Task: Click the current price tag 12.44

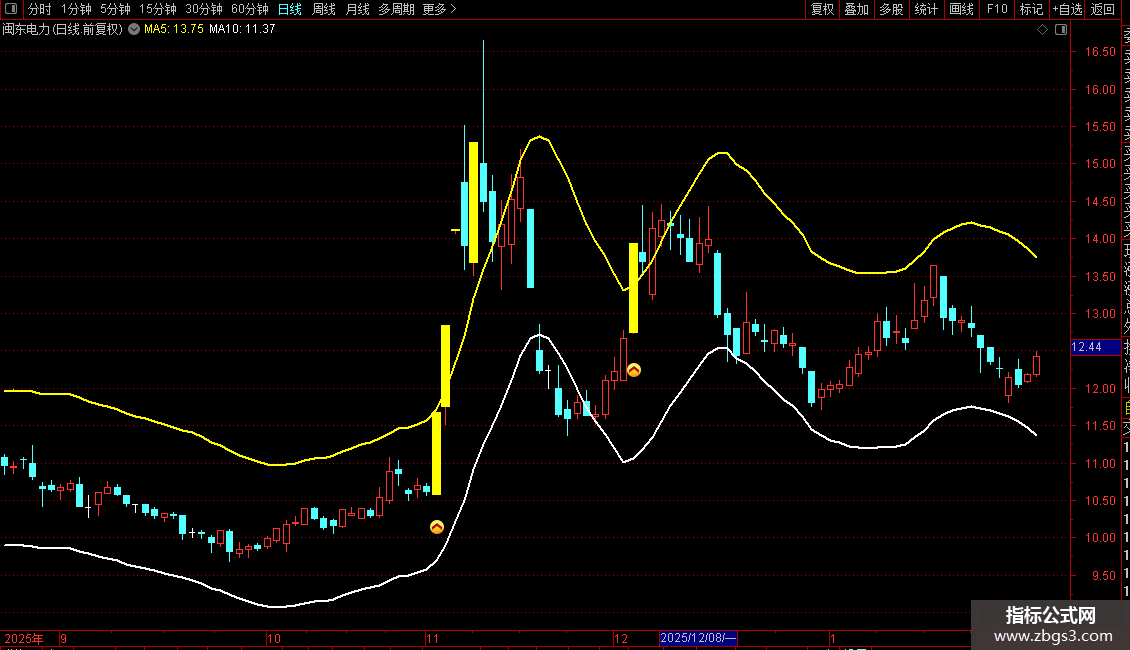Action: 1096,347
